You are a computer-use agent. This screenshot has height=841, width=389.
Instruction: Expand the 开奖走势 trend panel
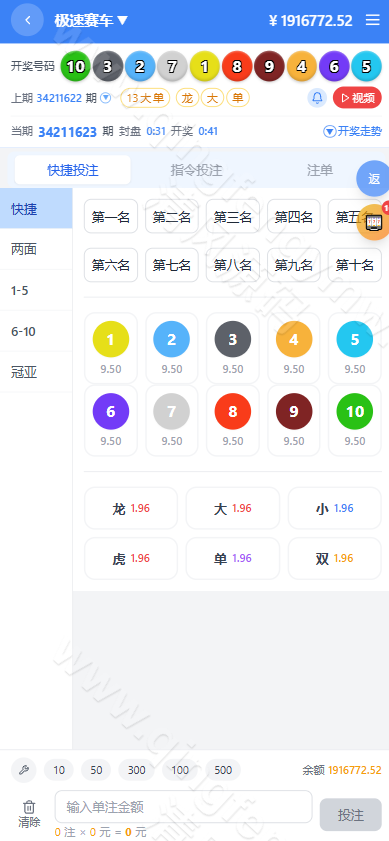[x=353, y=131]
